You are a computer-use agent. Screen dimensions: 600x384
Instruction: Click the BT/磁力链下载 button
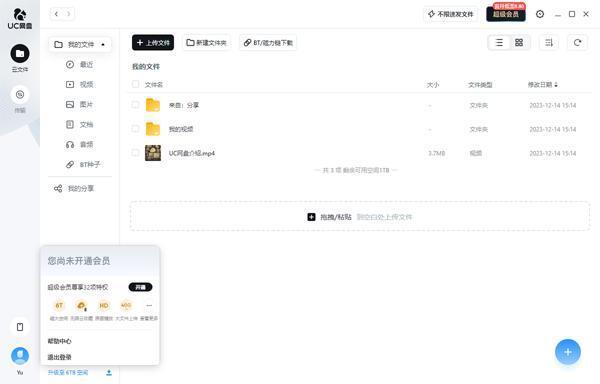coord(268,42)
